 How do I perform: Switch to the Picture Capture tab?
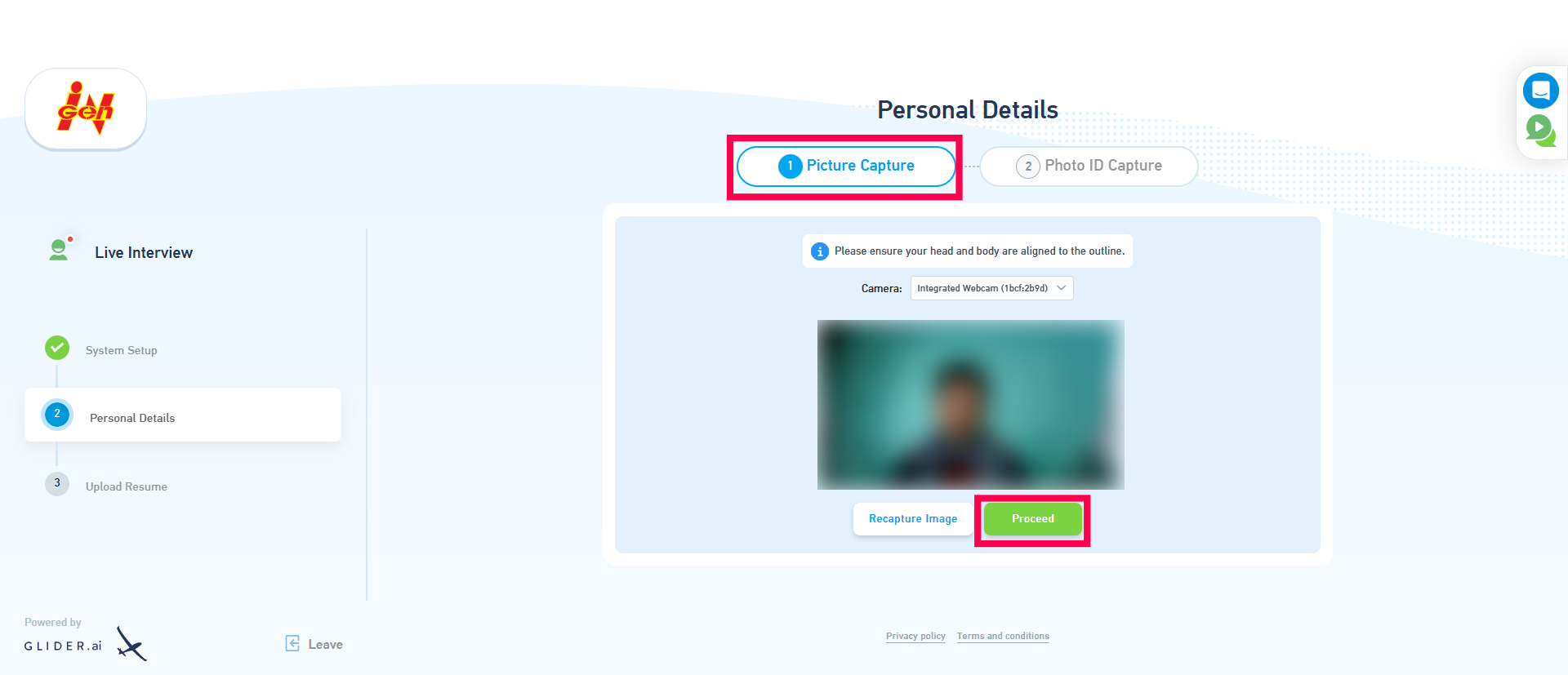tap(846, 167)
